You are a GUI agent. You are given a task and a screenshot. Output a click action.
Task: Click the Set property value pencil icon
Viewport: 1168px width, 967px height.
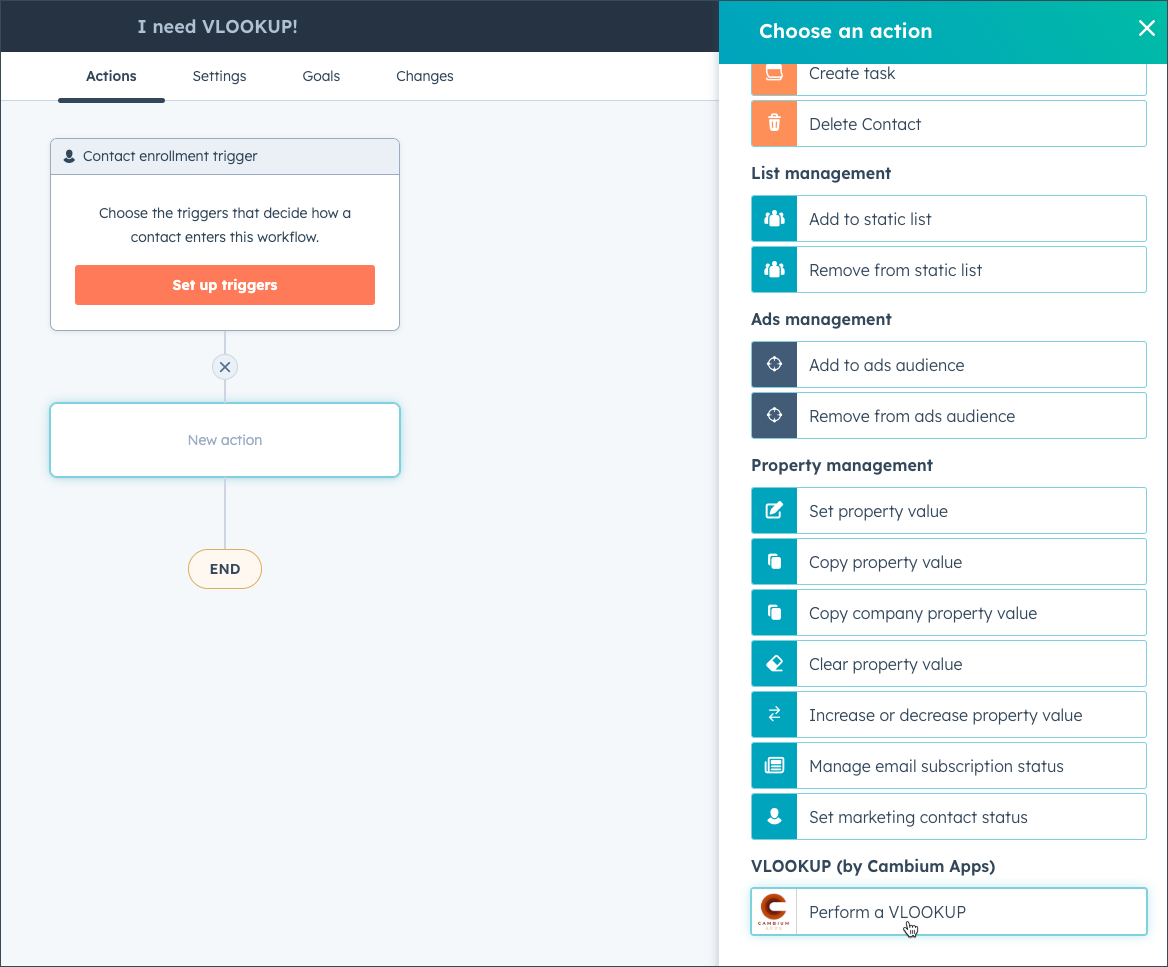coord(774,511)
